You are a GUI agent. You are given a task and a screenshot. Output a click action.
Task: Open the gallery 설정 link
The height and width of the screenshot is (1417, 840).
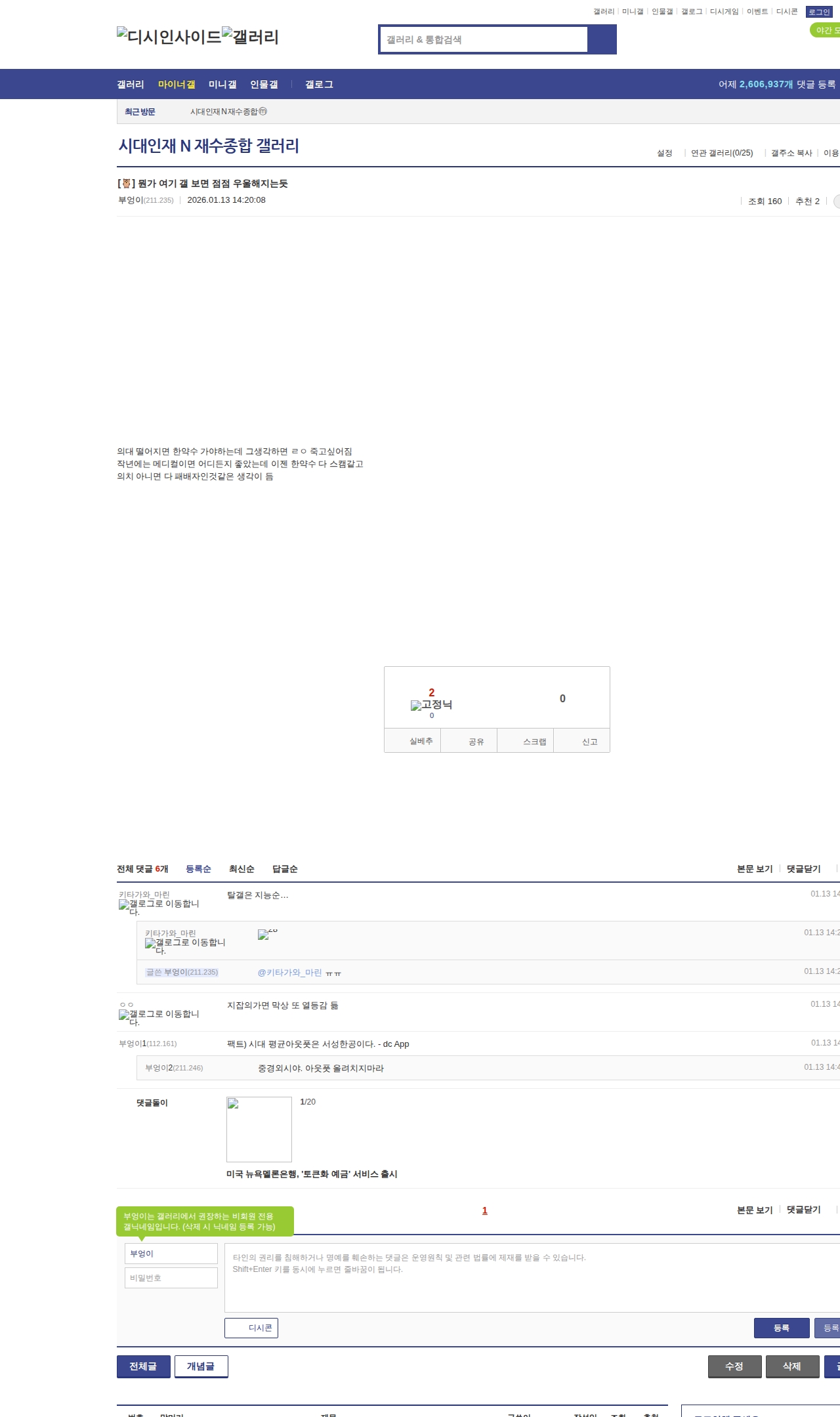point(665,153)
